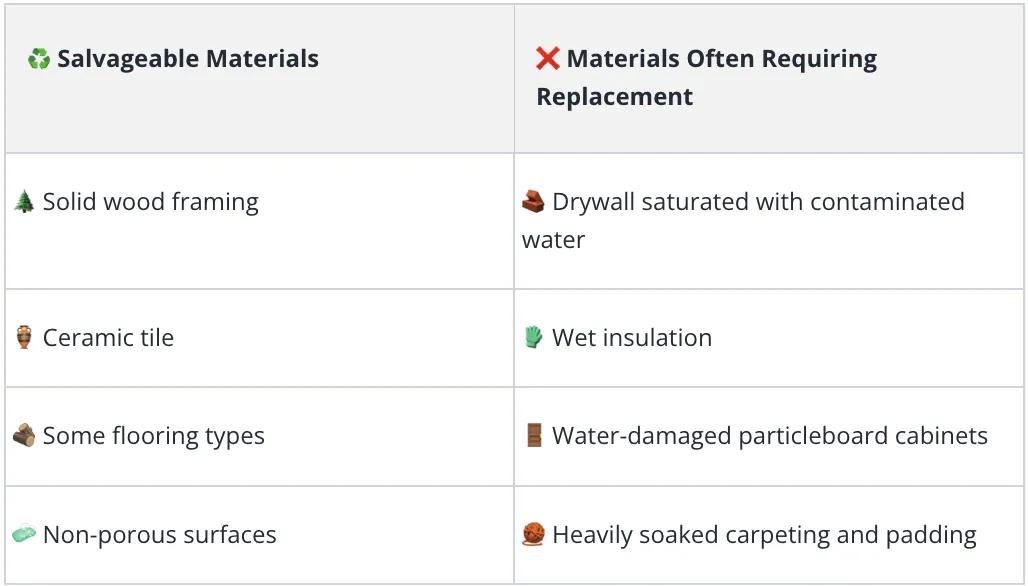Click the Some flooring types text
Screen dimensions: 1028x586
(x=154, y=437)
